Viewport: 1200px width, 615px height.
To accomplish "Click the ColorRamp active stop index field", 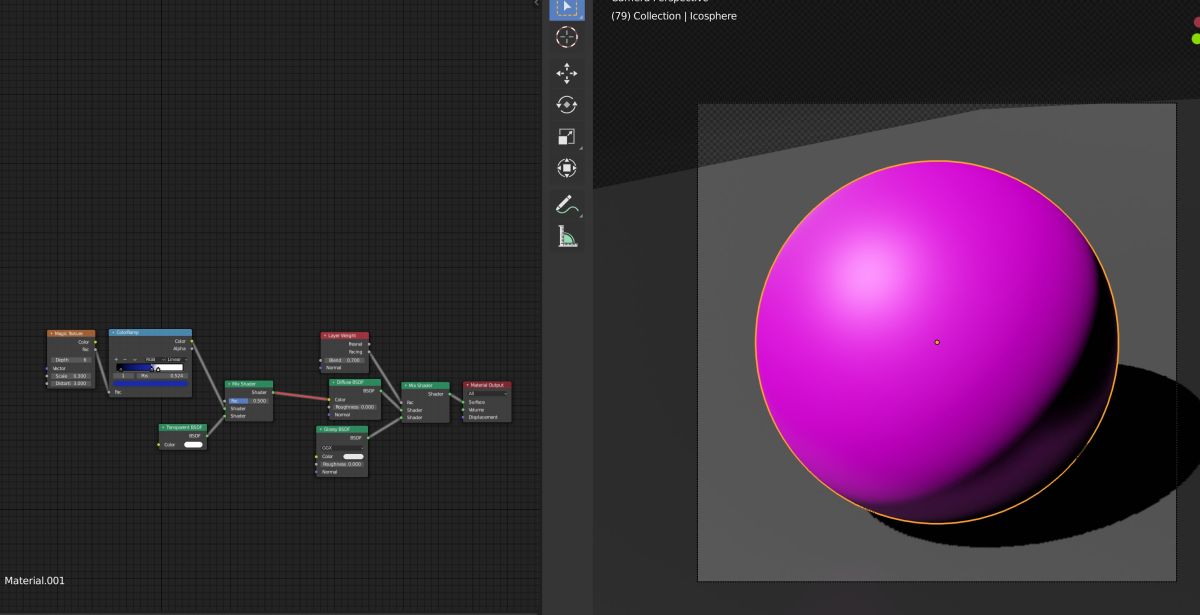I will tap(123, 376).
